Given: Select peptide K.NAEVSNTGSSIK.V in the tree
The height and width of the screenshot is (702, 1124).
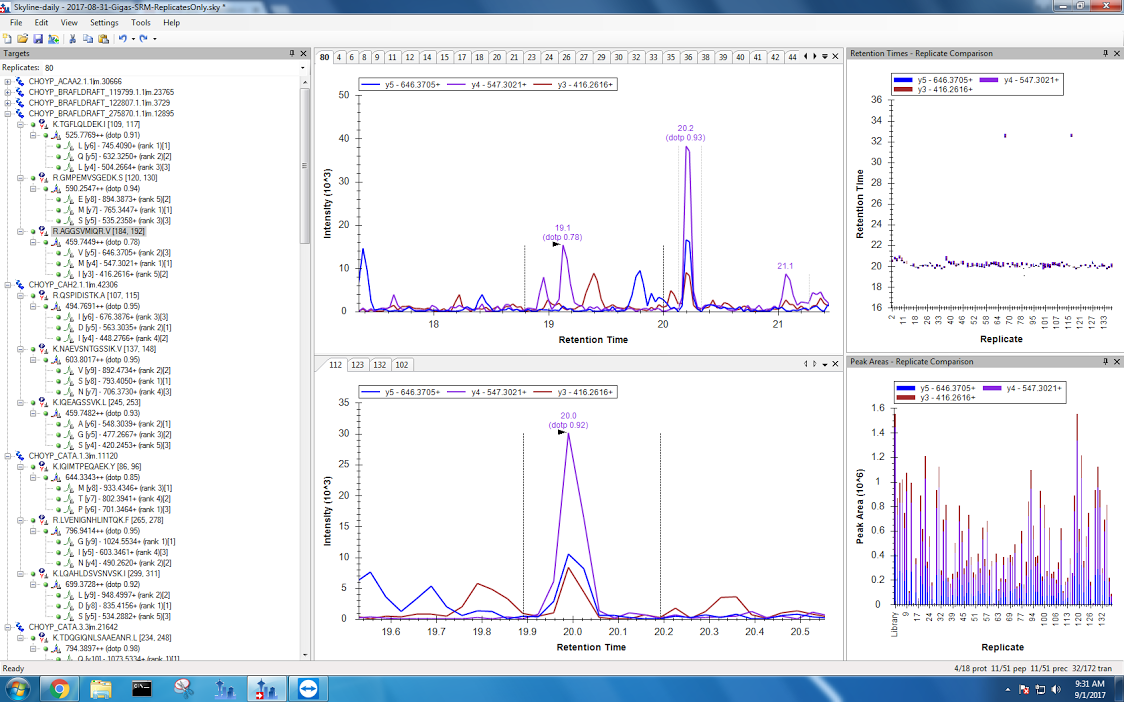Looking at the screenshot, I should (x=91, y=349).
